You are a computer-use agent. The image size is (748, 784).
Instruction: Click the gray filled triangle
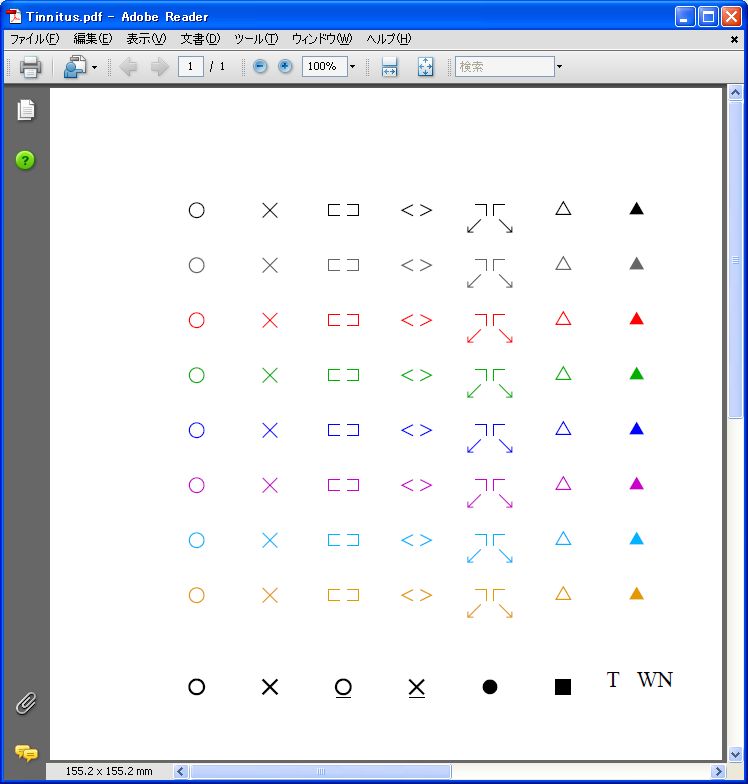(636, 264)
